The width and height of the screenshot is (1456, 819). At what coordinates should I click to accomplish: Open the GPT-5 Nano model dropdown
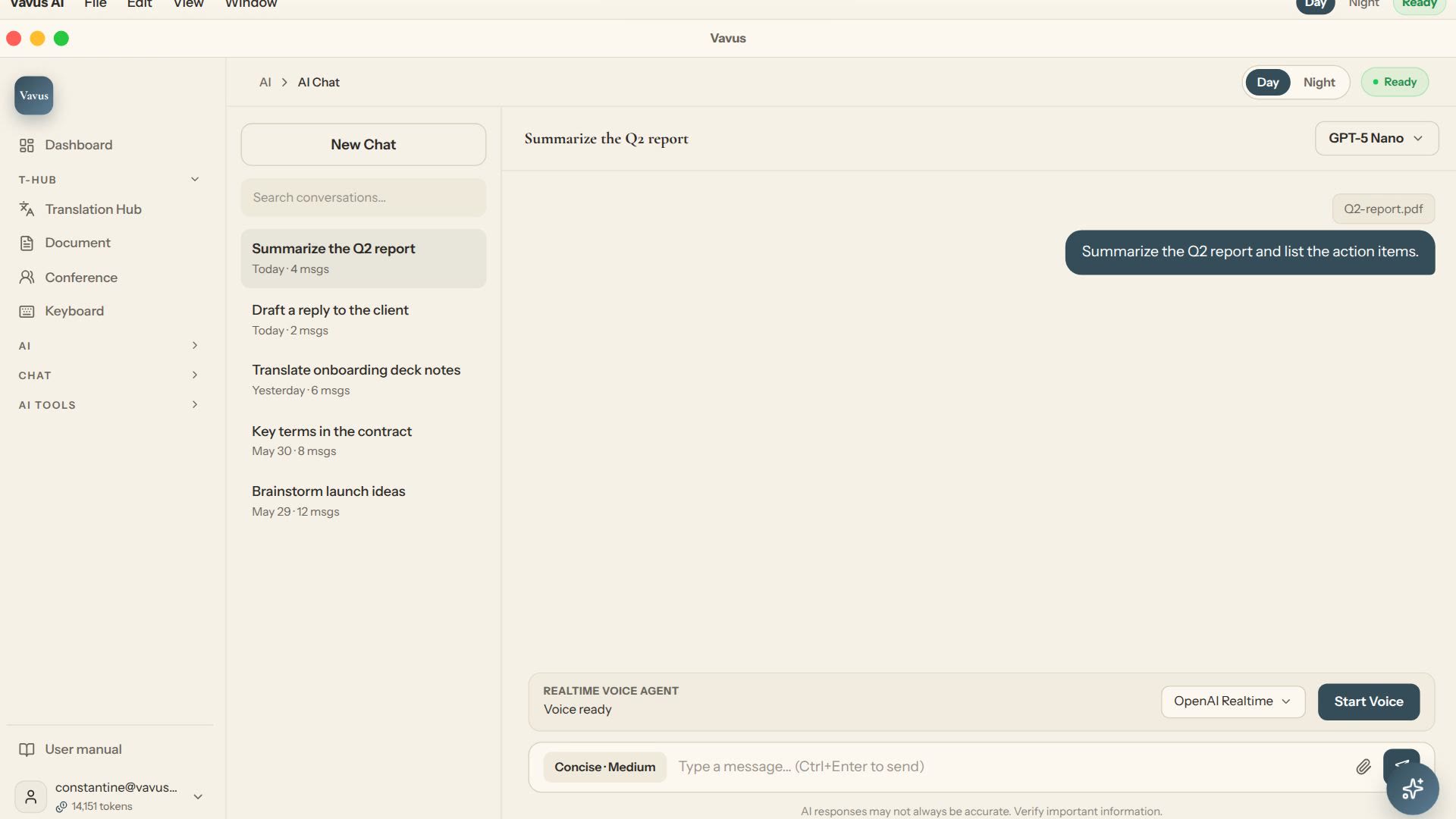(1376, 138)
